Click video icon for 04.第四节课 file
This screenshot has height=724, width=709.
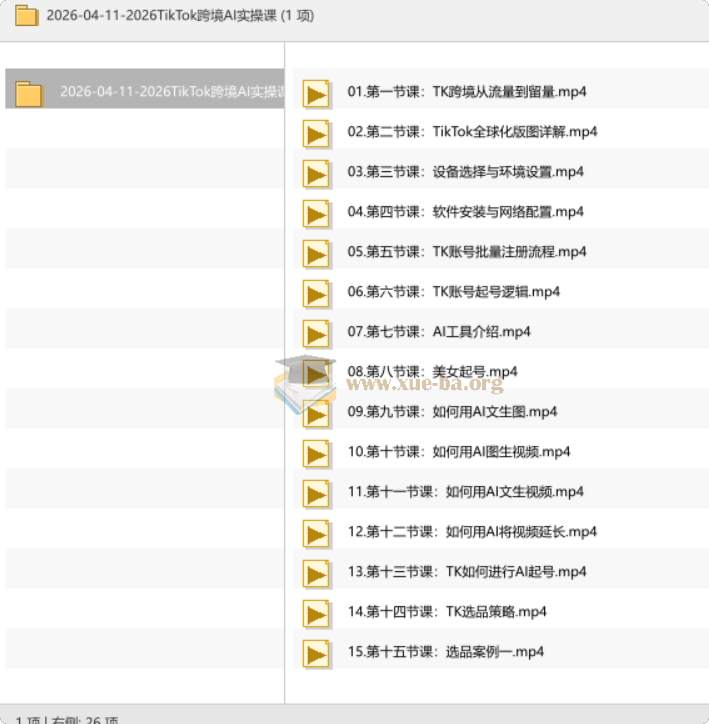point(317,215)
